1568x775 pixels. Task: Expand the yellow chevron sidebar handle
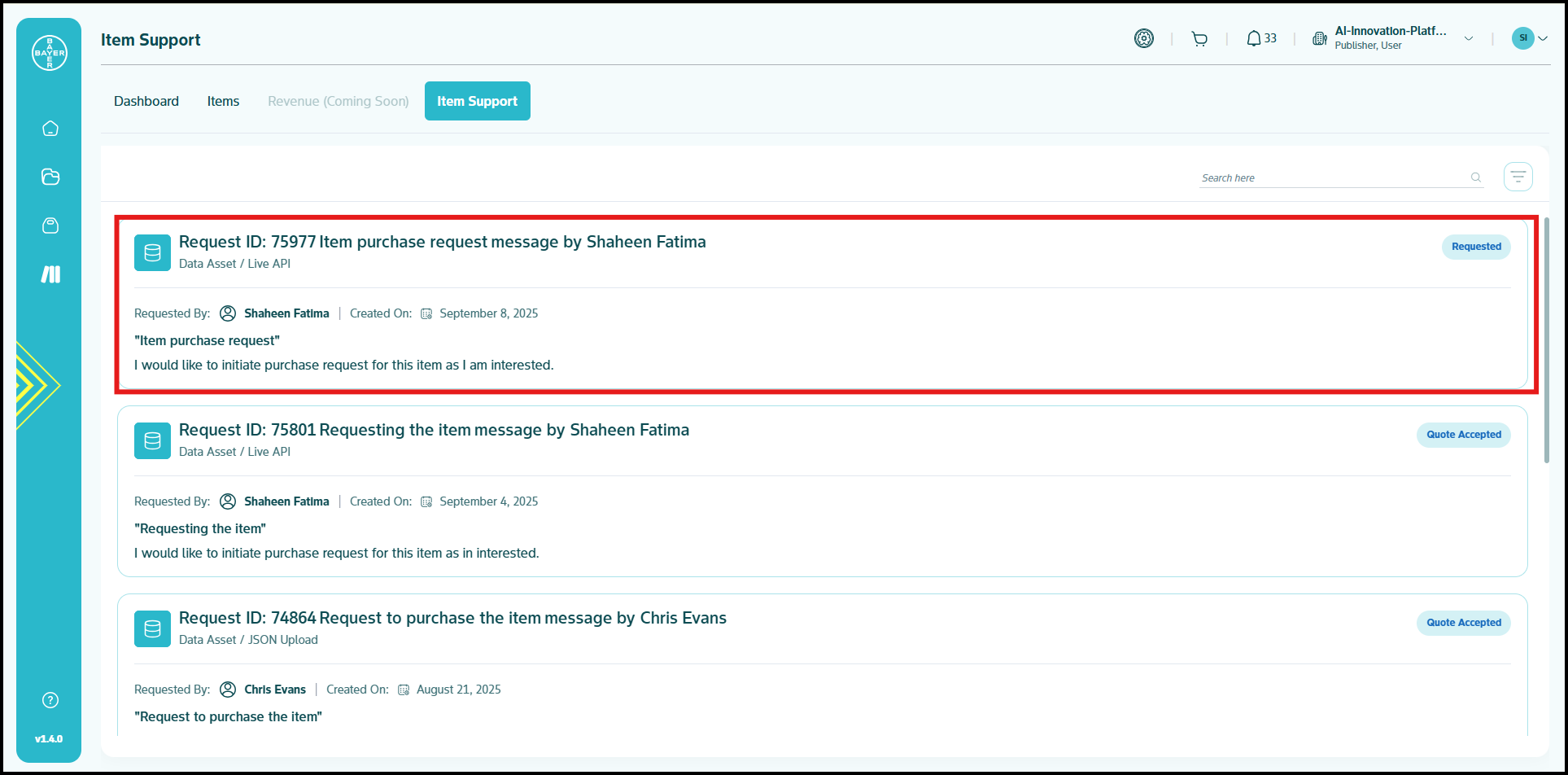[x=37, y=385]
